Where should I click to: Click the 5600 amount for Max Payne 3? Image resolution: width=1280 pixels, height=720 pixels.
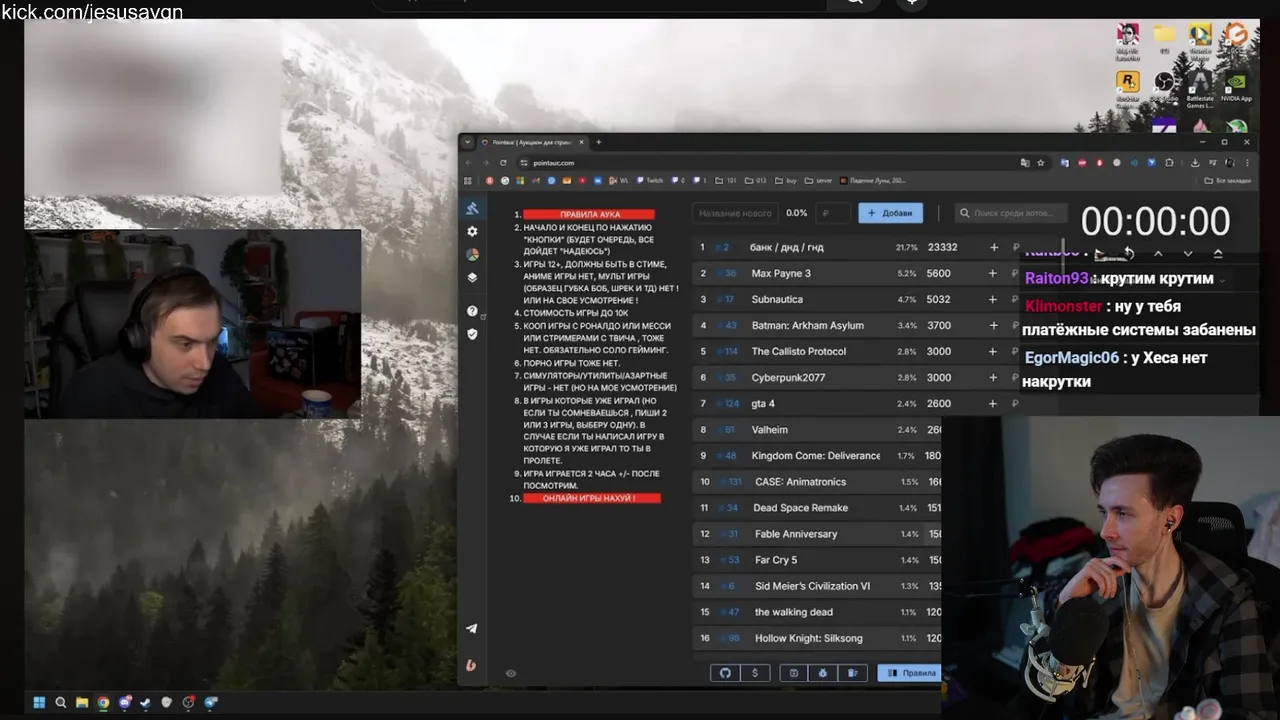pos(938,273)
